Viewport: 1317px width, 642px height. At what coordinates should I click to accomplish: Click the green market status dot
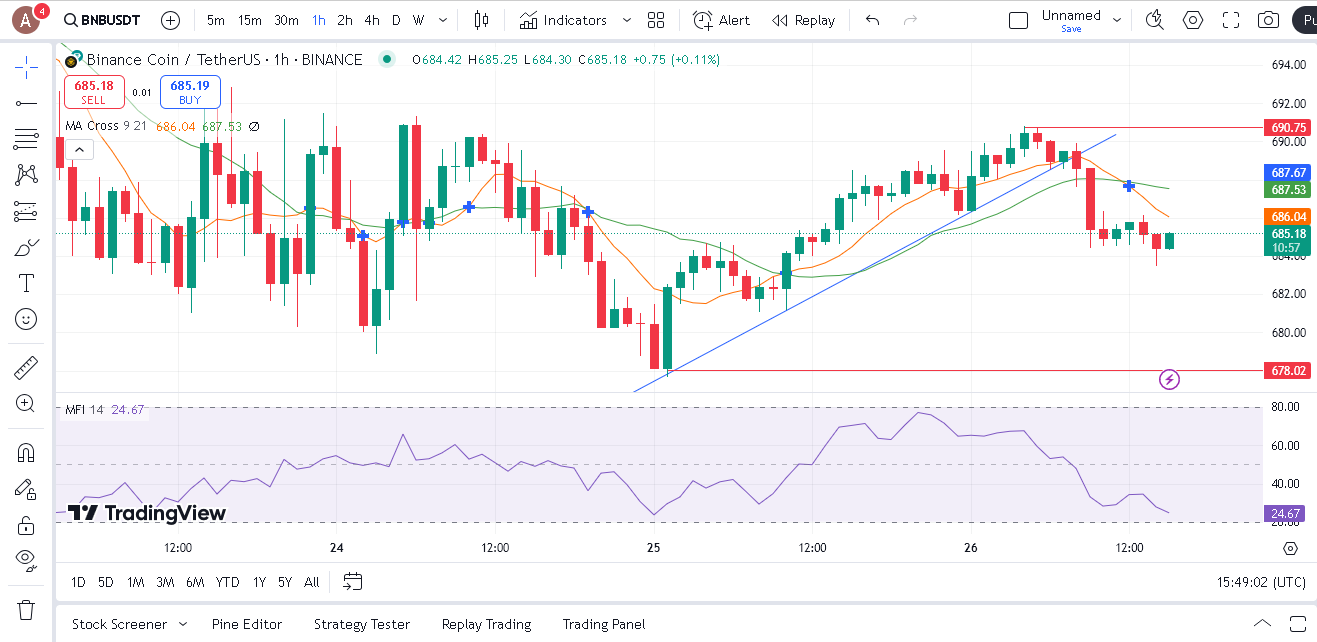[387, 60]
